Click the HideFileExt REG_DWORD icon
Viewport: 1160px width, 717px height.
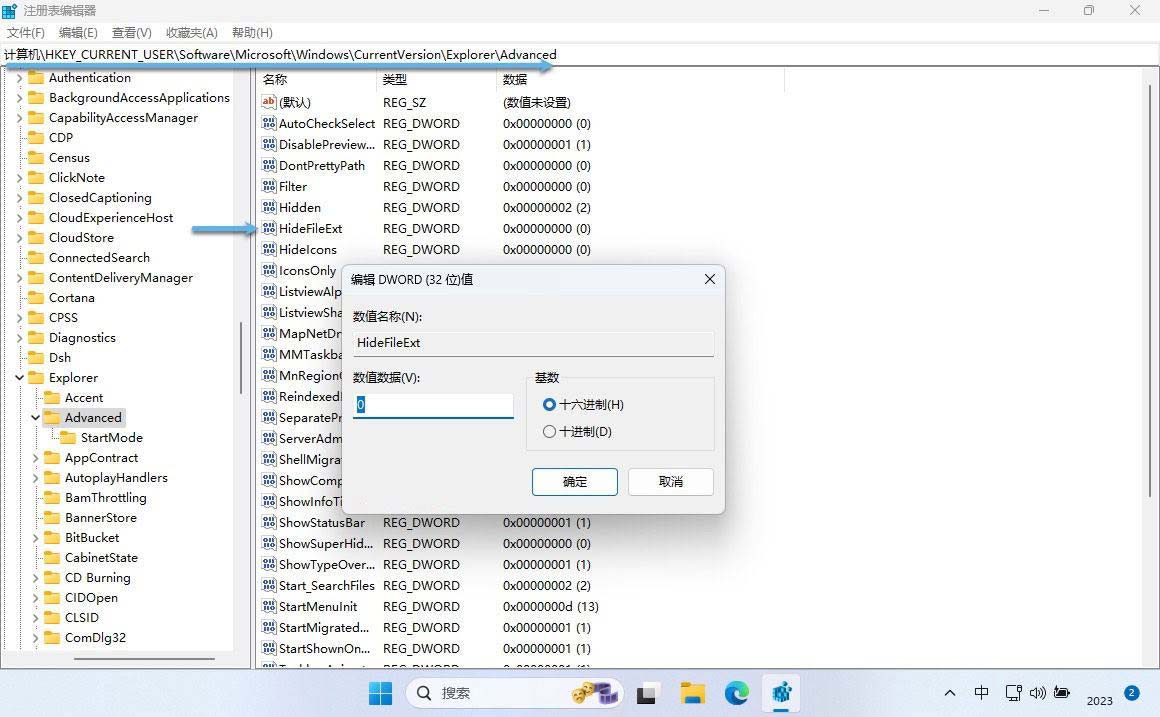tap(267, 228)
